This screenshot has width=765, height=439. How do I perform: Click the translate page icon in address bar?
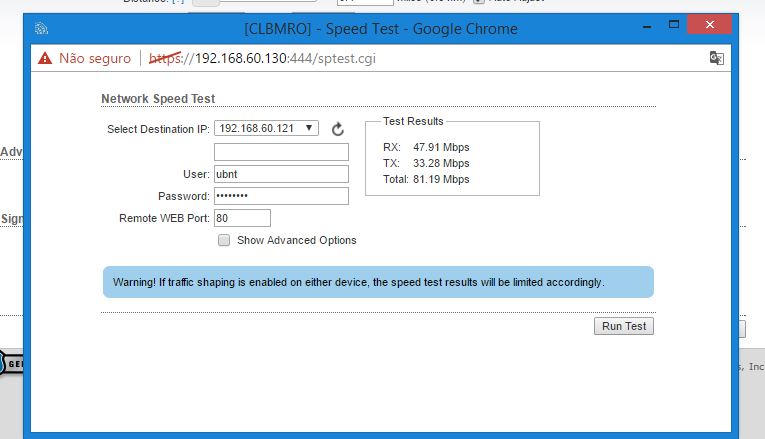pos(716,58)
